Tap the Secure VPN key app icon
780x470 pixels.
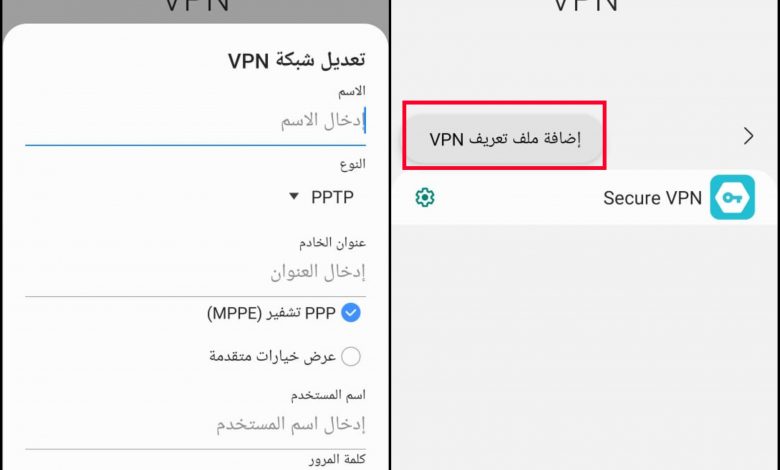tap(732, 197)
